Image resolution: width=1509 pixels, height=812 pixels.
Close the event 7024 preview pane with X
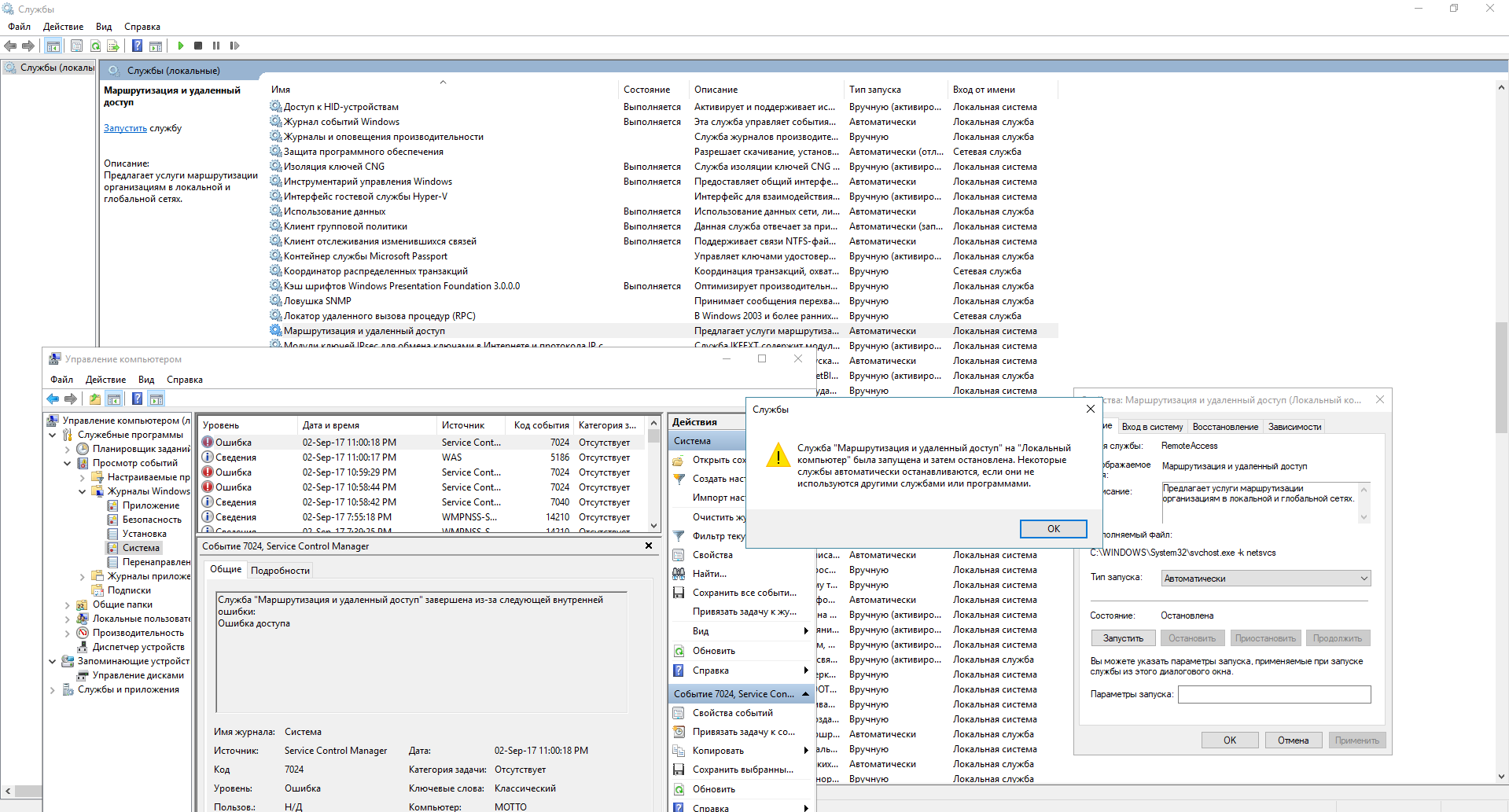(649, 546)
